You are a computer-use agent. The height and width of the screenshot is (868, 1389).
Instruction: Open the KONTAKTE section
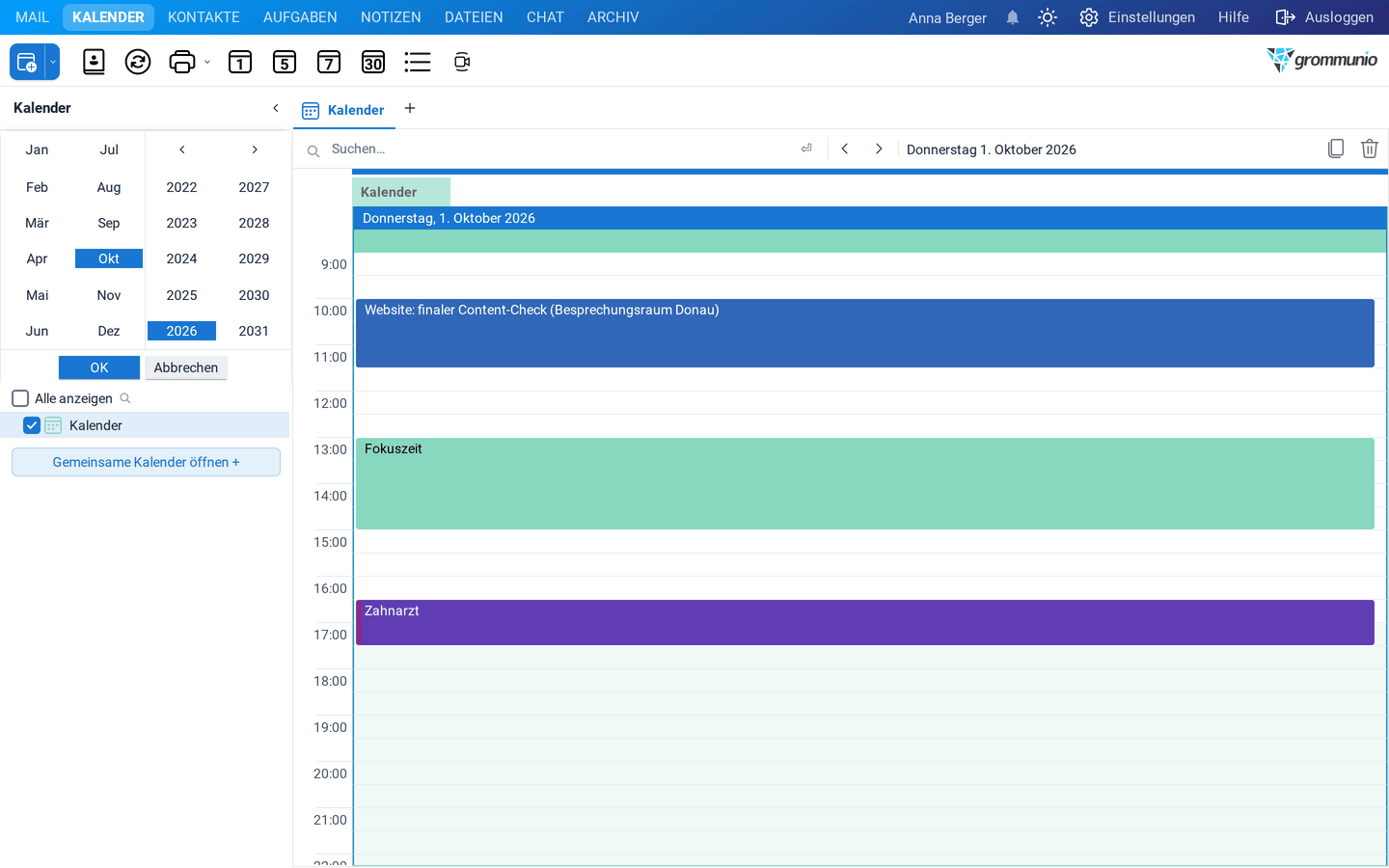[x=204, y=17]
